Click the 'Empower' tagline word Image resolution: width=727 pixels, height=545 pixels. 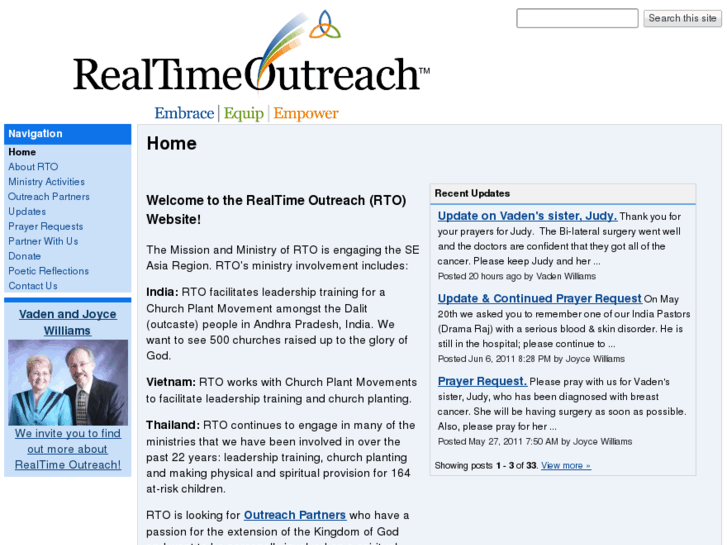coord(306,114)
